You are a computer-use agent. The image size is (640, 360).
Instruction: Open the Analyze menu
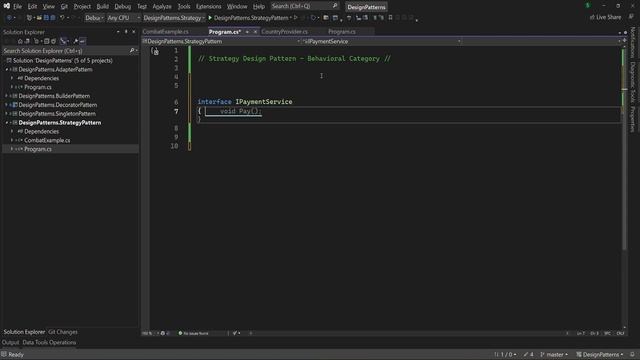click(162, 7)
